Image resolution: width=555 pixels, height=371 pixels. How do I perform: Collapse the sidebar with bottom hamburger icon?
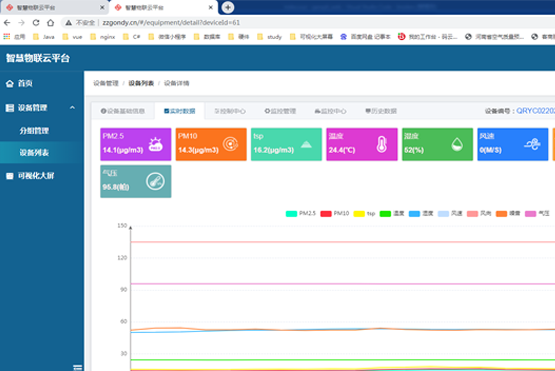(78, 367)
